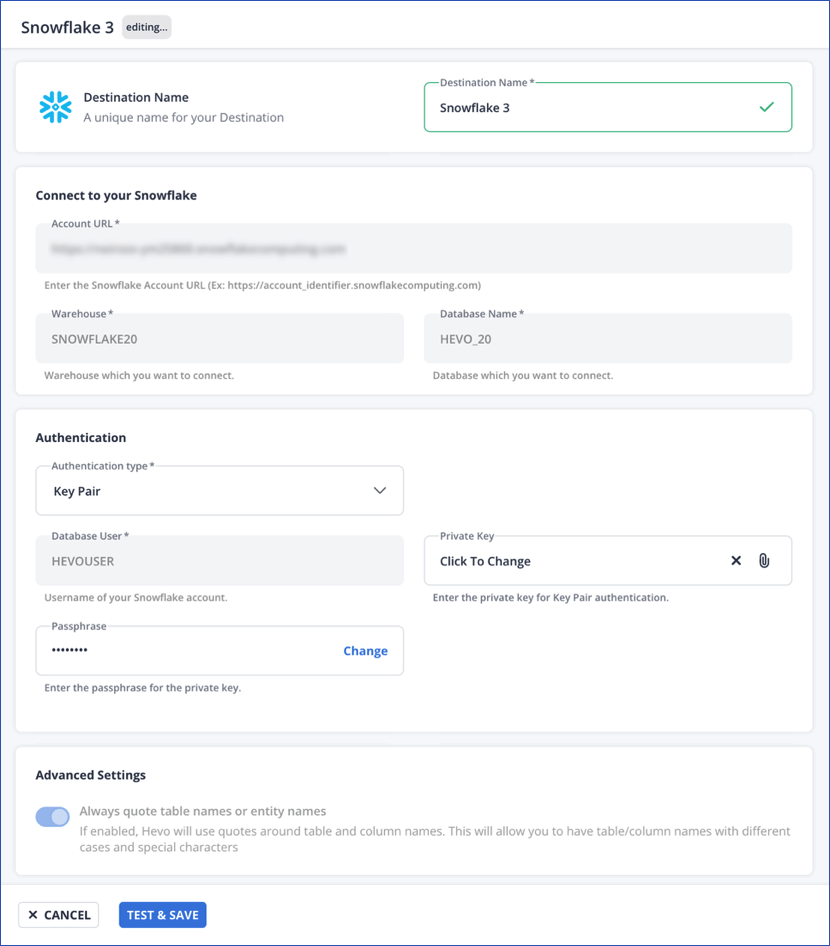This screenshot has height=946, width=830.
Task: Click 'Enter the private key for Key Pair authentication.'
Action: coord(551,597)
